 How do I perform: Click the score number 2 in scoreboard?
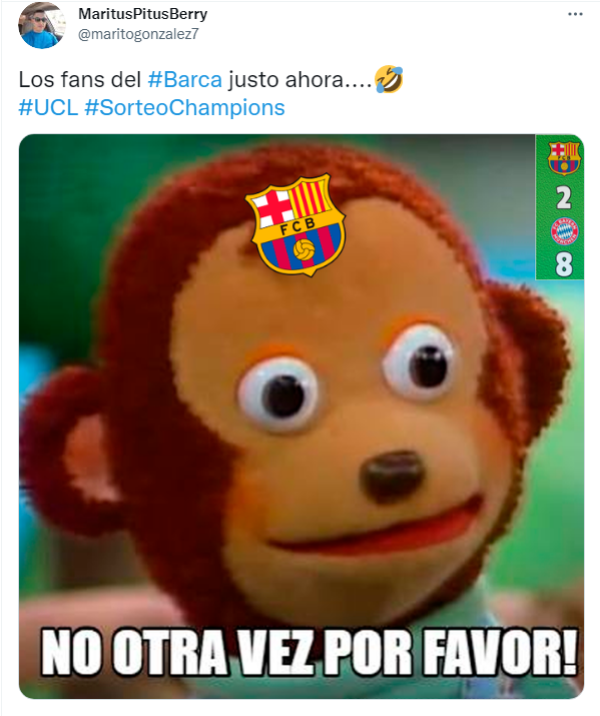coord(564,197)
